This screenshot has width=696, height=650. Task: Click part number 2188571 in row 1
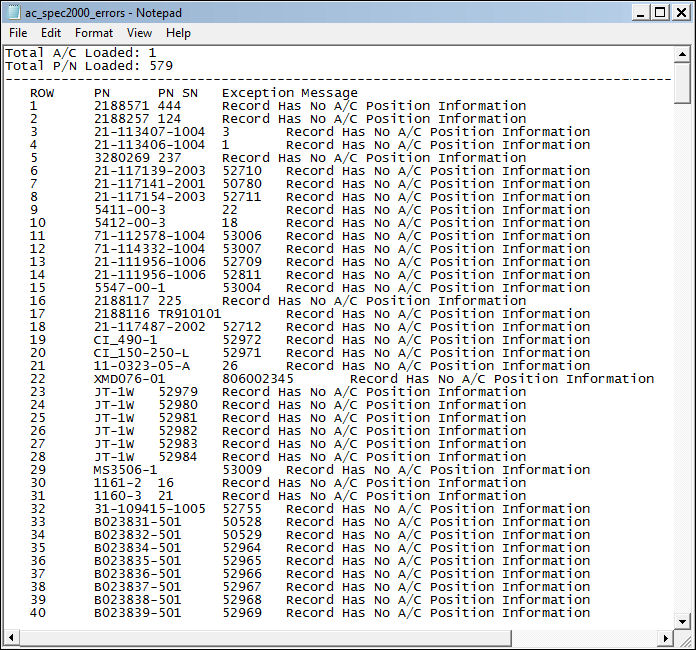(122, 106)
